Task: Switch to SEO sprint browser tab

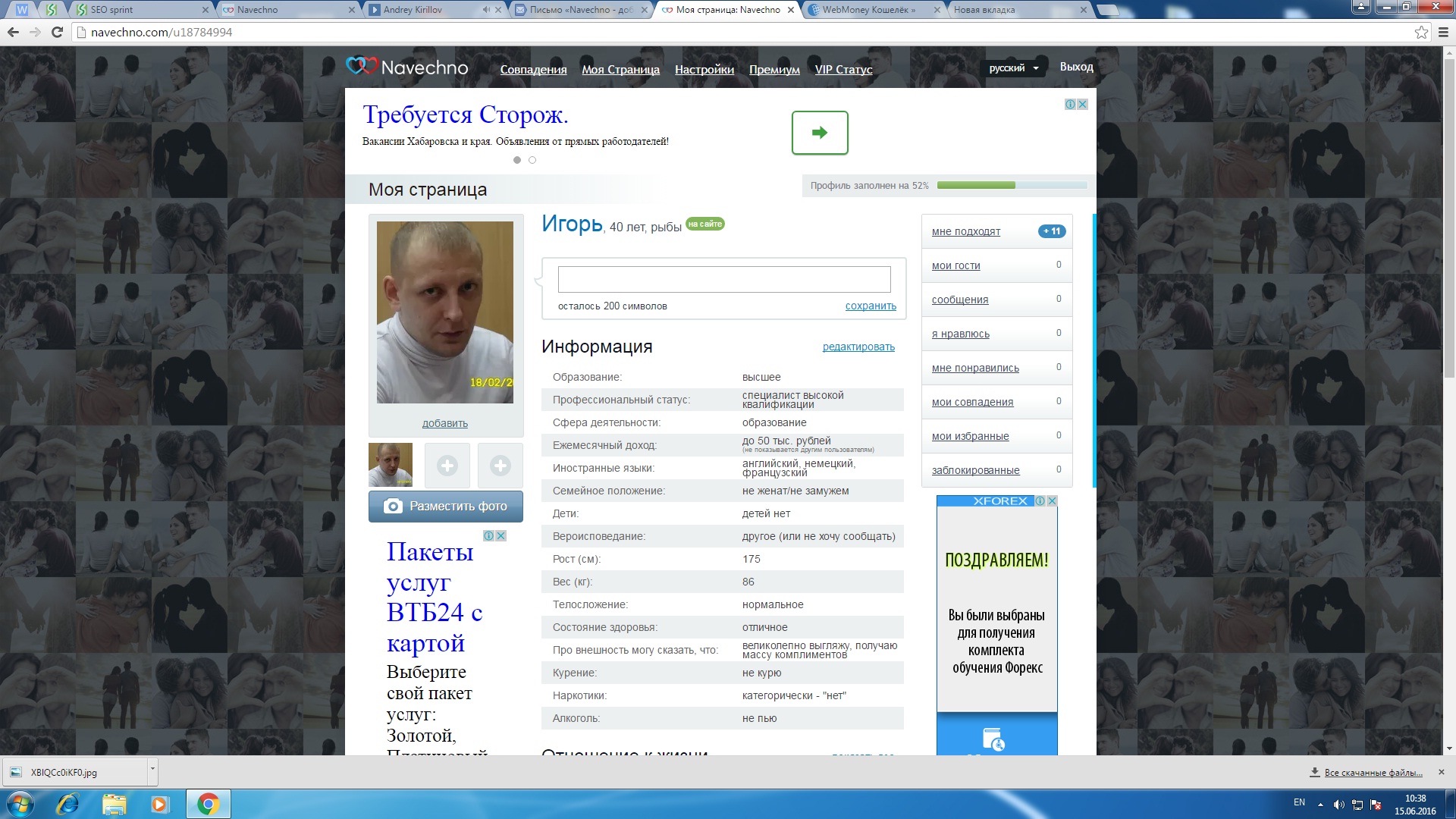Action: click(x=140, y=10)
